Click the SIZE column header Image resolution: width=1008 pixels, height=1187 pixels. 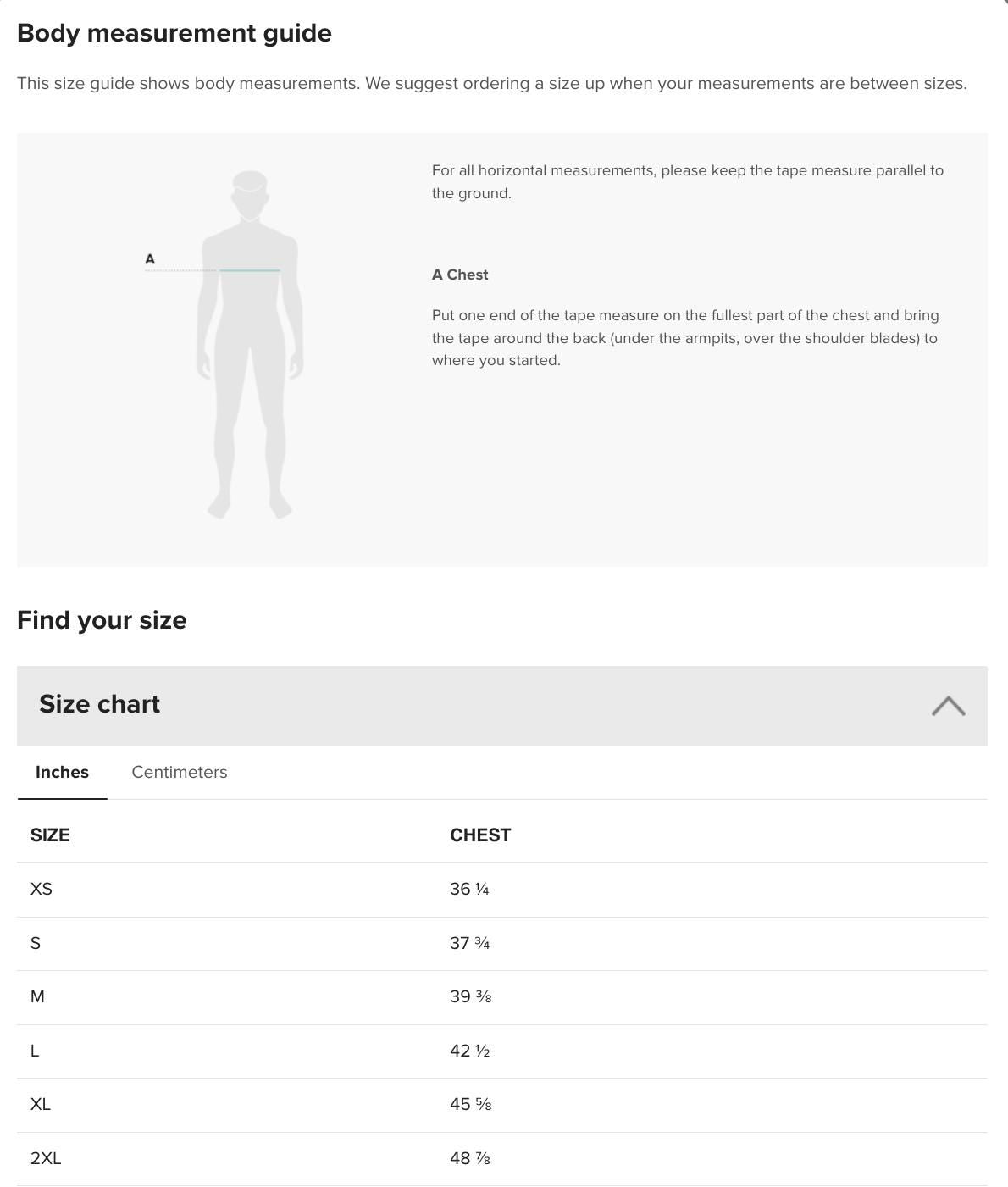point(50,835)
